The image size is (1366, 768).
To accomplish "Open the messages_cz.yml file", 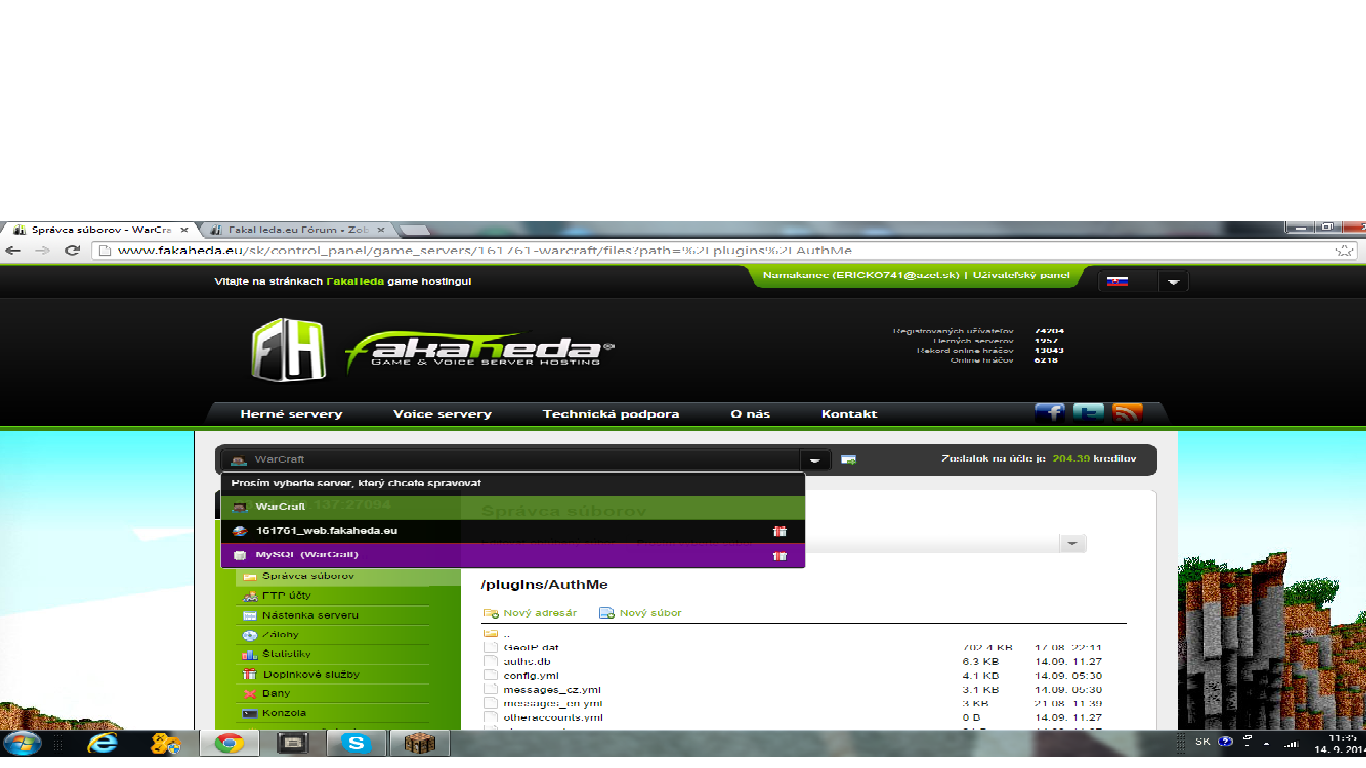I will click(552, 689).
